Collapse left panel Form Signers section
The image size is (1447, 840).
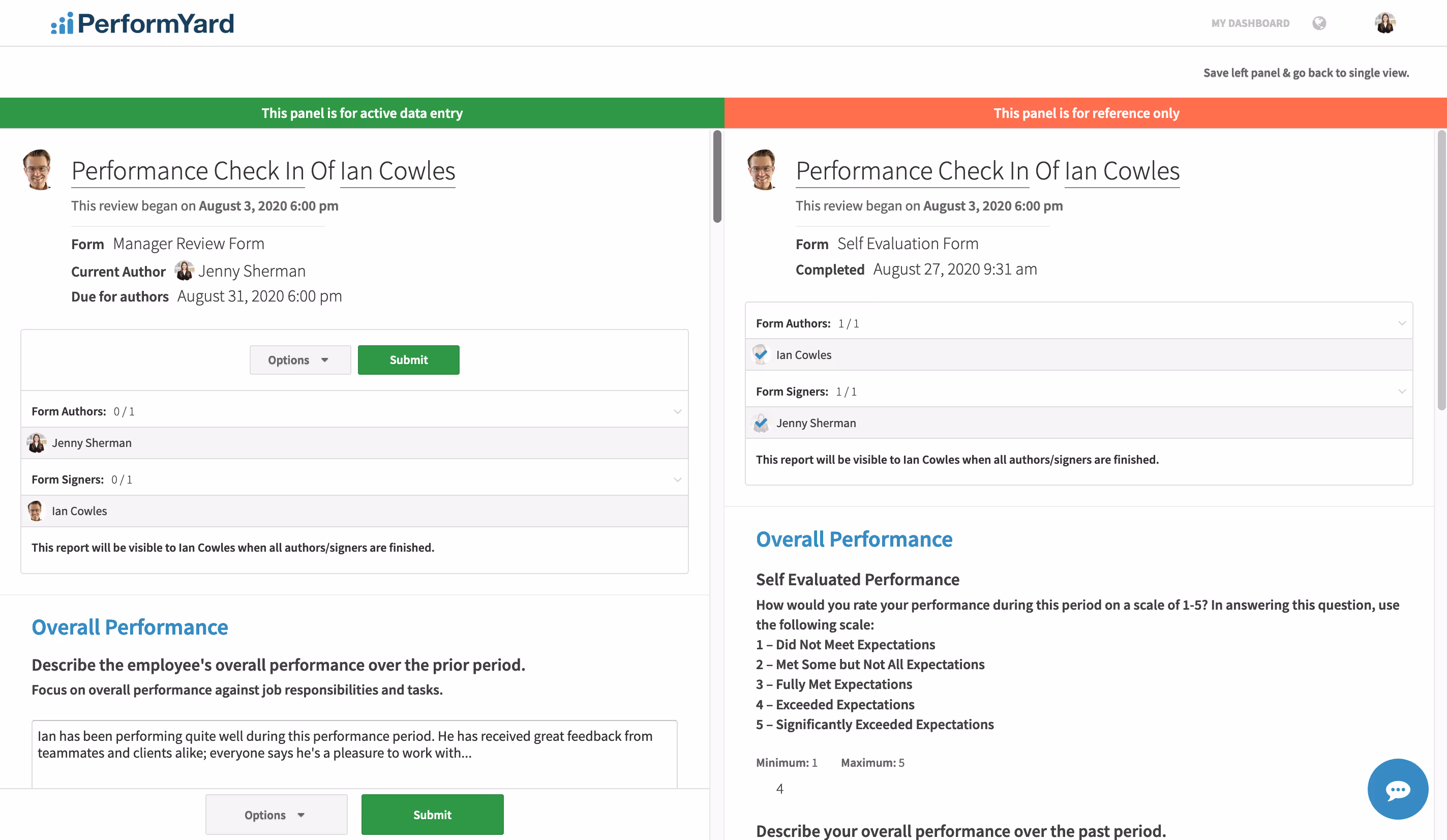point(678,479)
